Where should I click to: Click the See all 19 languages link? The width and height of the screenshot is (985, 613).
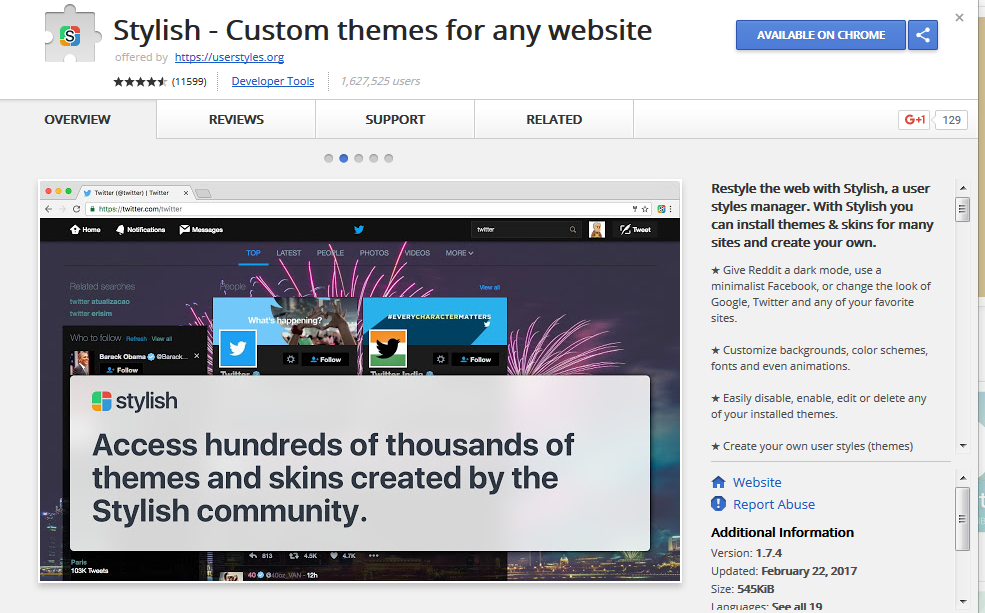coord(797,607)
